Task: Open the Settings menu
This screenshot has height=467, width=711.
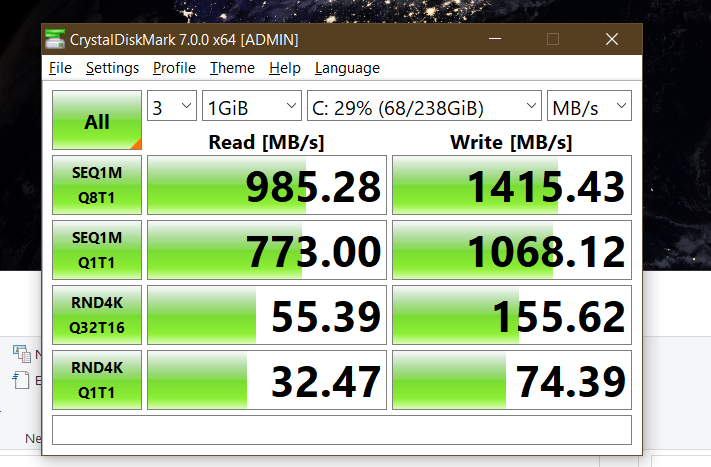Action: point(112,68)
